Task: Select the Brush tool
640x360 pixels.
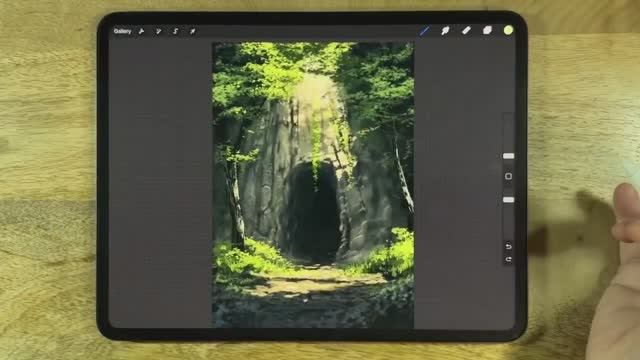Action: coord(424,31)
